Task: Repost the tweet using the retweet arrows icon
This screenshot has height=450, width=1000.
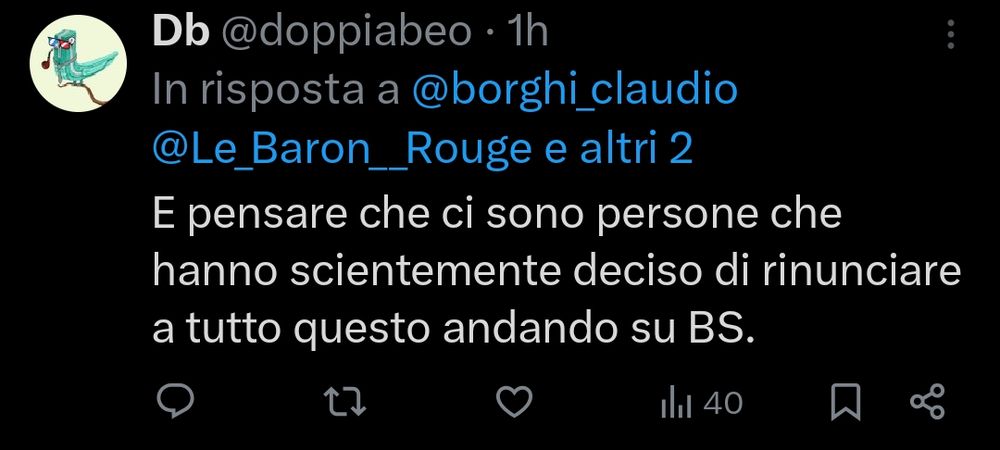Action: 344,403
